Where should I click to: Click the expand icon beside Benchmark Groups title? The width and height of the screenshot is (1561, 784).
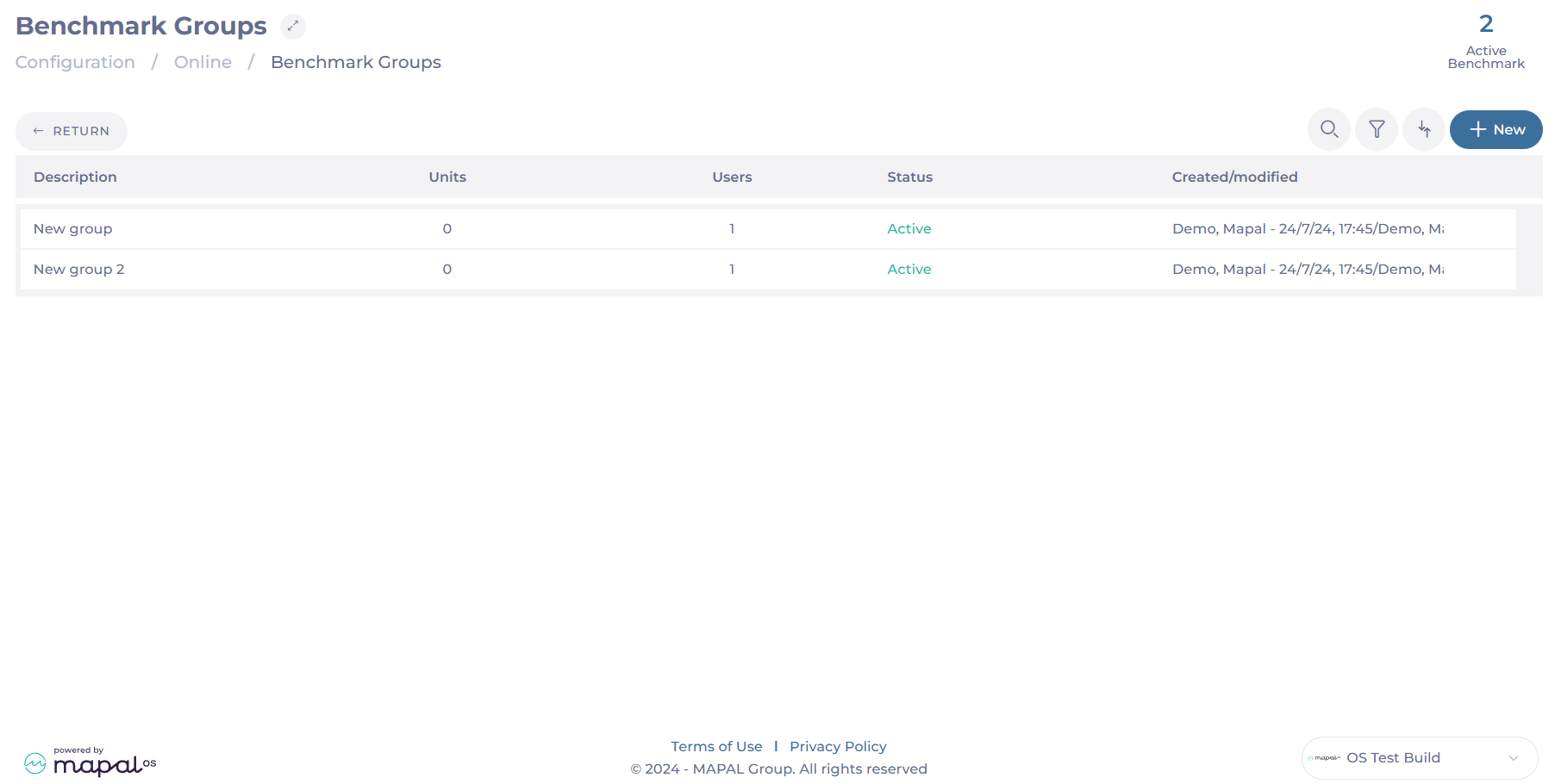click(x=293, y=27)
